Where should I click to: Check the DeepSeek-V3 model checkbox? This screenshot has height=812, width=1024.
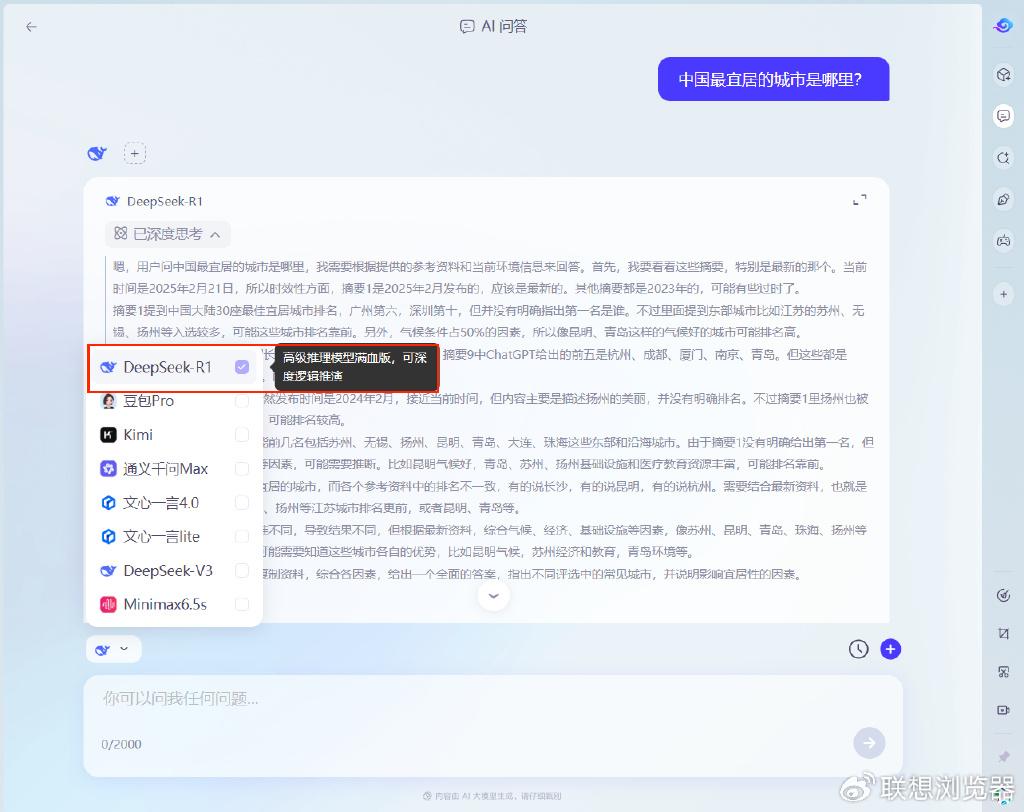point(242,570)
